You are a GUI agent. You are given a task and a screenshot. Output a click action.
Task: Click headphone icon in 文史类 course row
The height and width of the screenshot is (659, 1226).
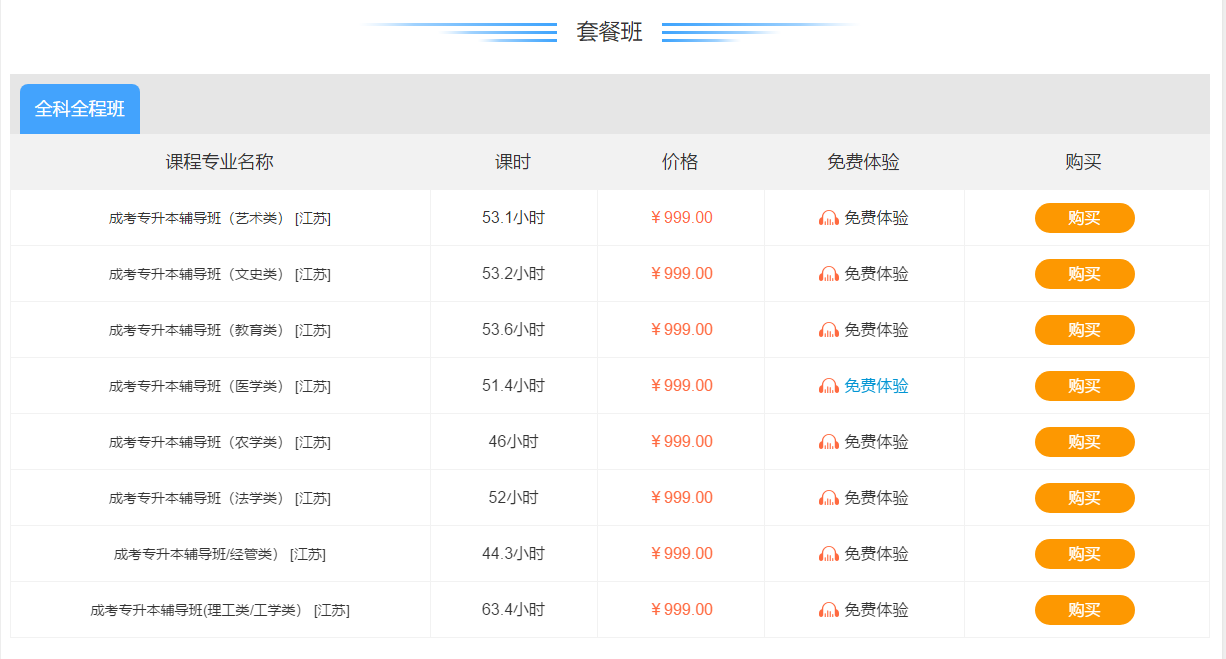point(828,274)
